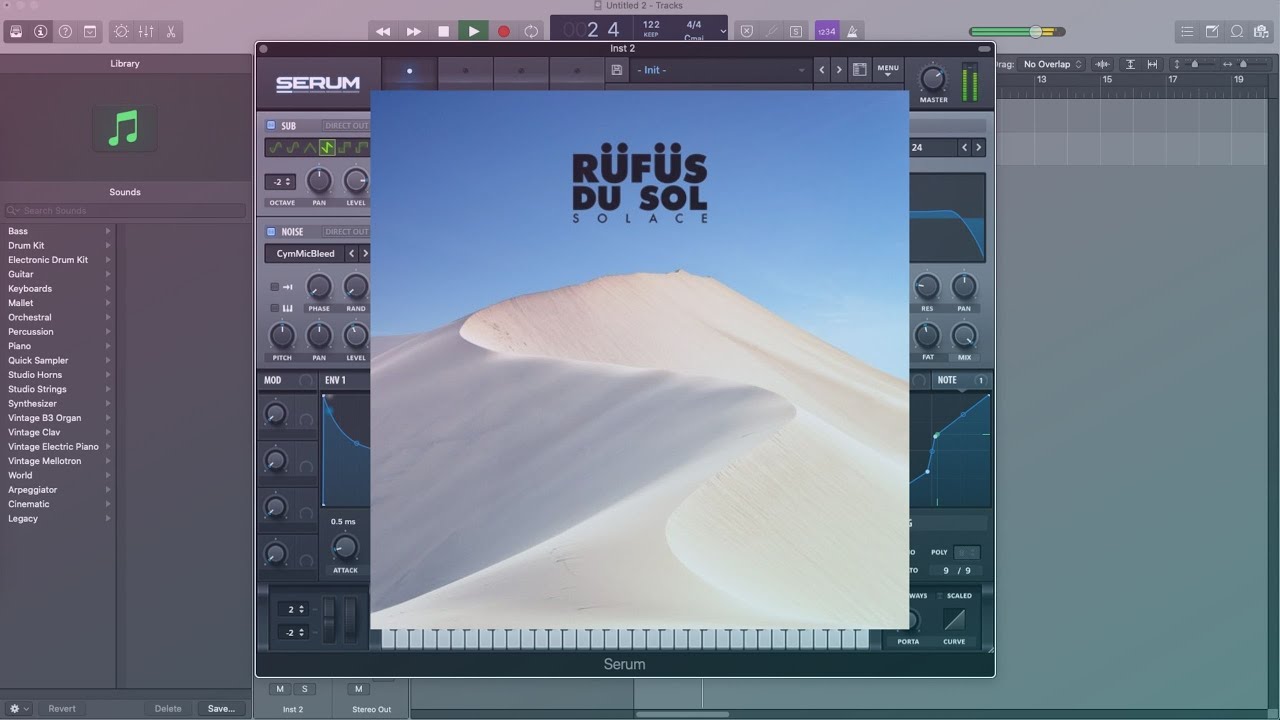1280x720 pixels.
Task: Open the Loop Browser button
Action: click(1237, 31)
